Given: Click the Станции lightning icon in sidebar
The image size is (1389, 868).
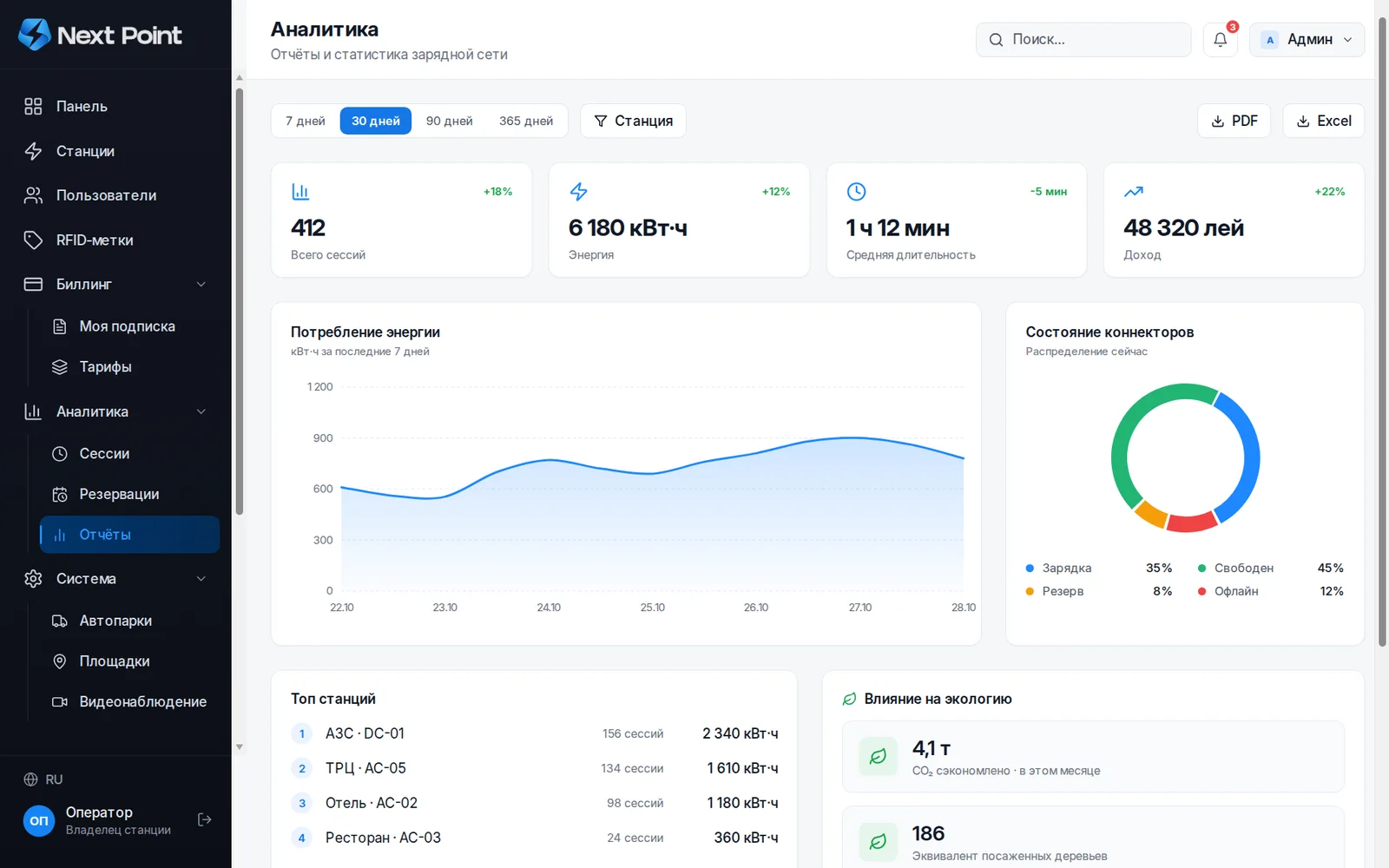Looking at the screenshot, I should (x=33, y=151).
